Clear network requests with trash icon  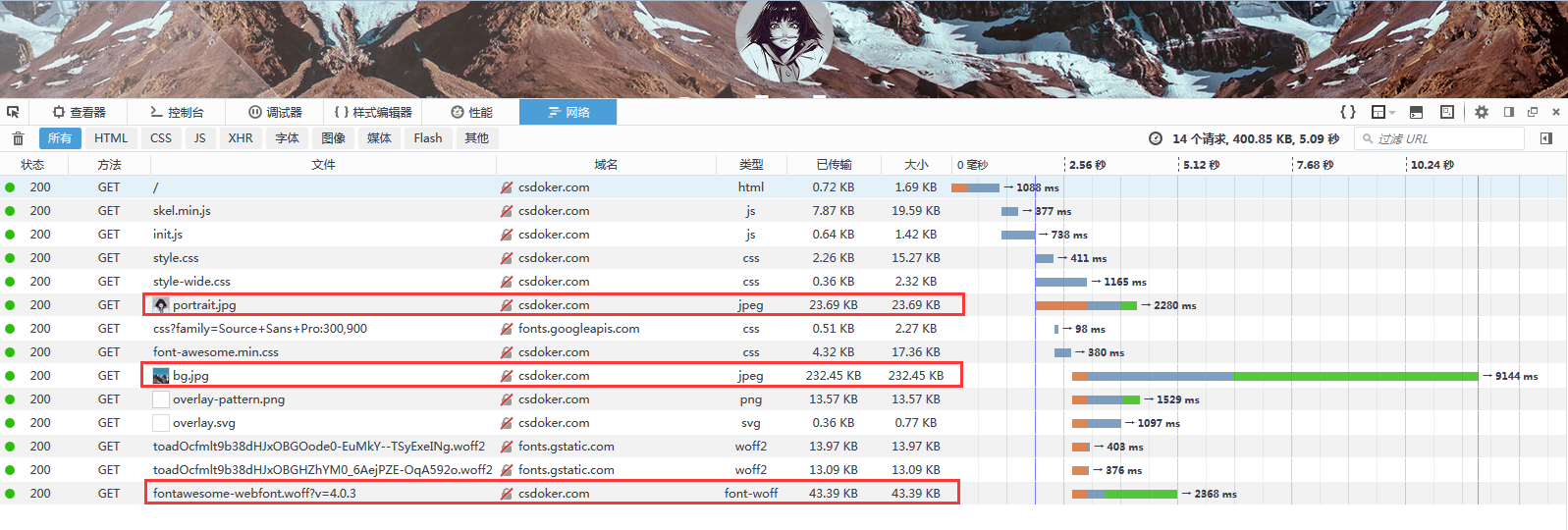[18, 138]
